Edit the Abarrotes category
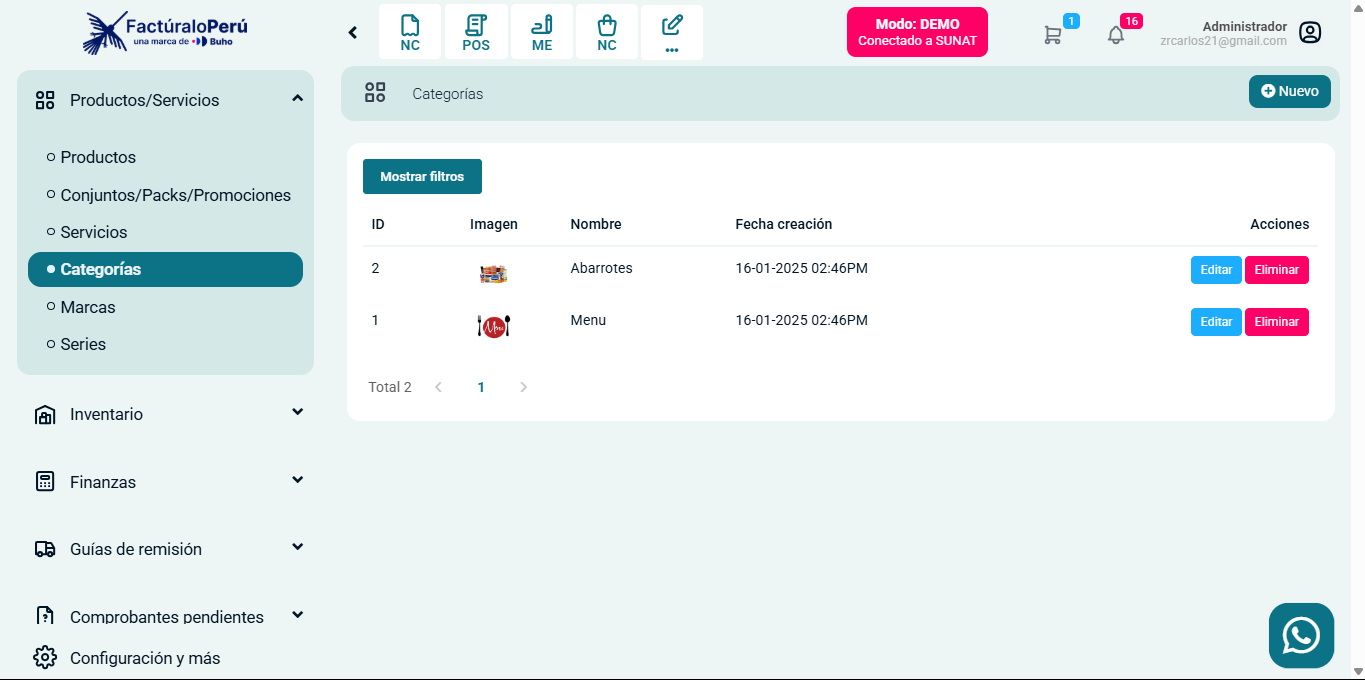 [x=1216, y=270]
